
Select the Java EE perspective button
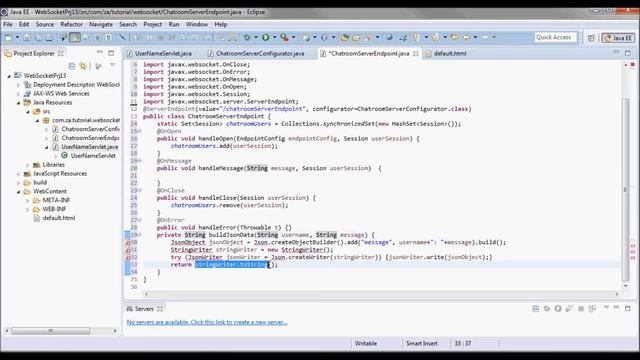pyautogui.click(x=618, y=38)
